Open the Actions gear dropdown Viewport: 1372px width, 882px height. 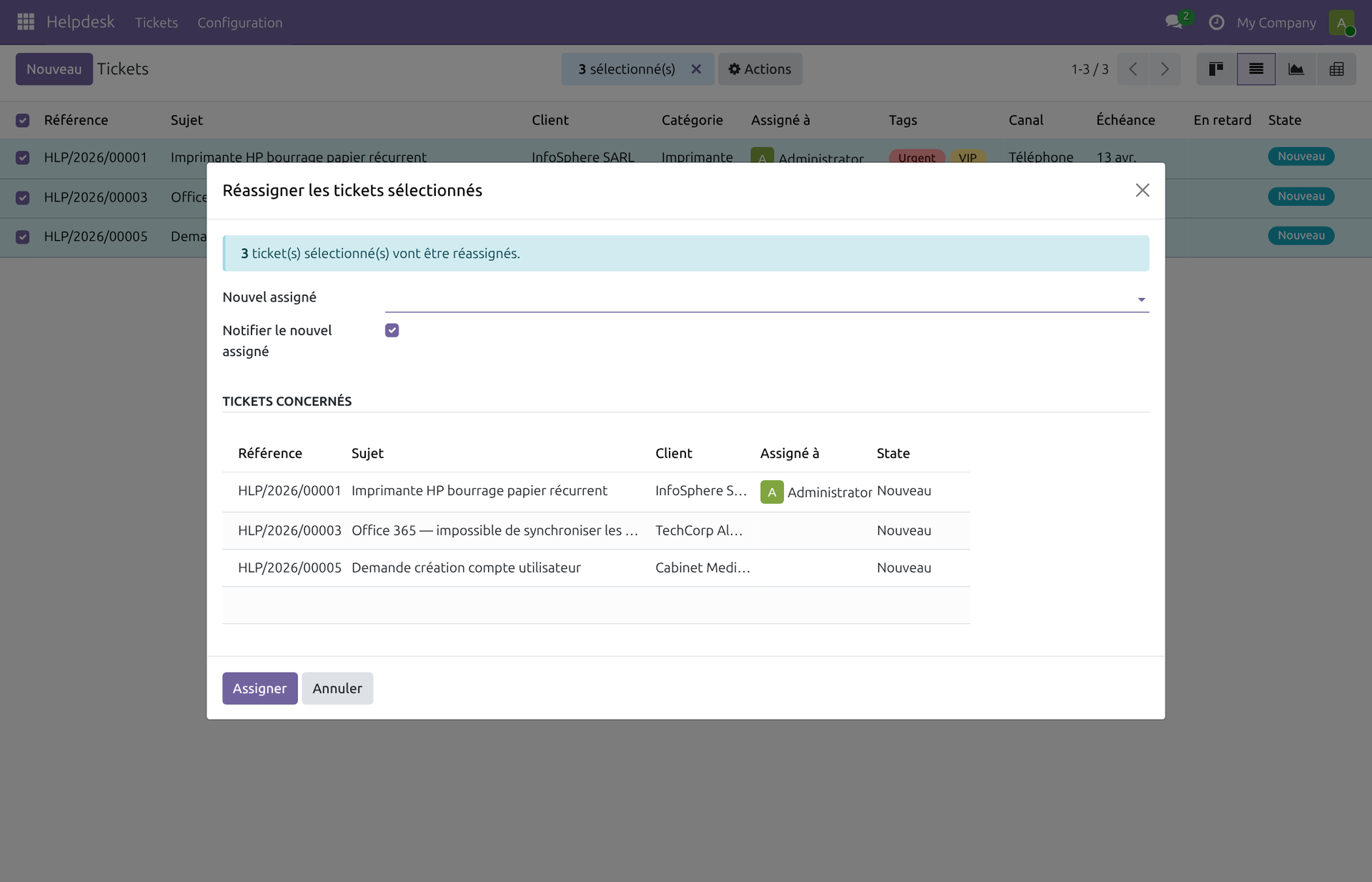point(760,69)
